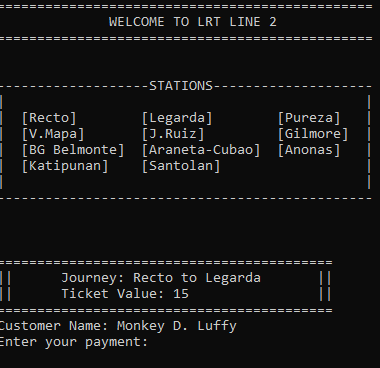This screenshot has width=380, height=368.
Task: Click the [Anonas] station label
Action: [309, 150]
